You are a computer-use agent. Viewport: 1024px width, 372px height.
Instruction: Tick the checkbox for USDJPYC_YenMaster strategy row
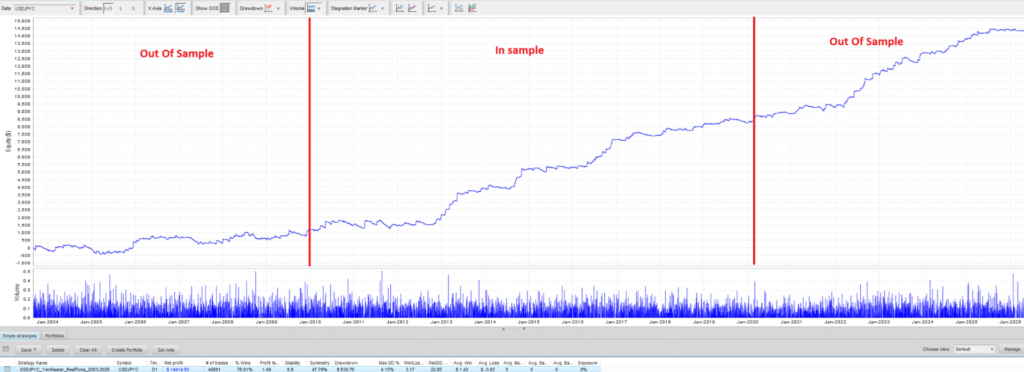[x=7, y=369]
